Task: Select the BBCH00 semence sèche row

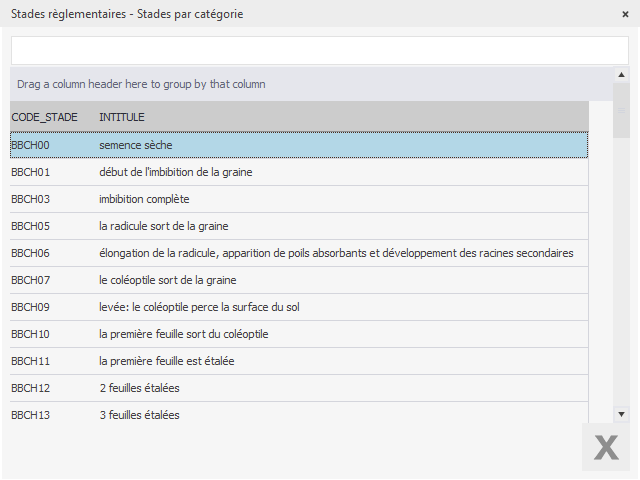Action: [x=300, y=145]
